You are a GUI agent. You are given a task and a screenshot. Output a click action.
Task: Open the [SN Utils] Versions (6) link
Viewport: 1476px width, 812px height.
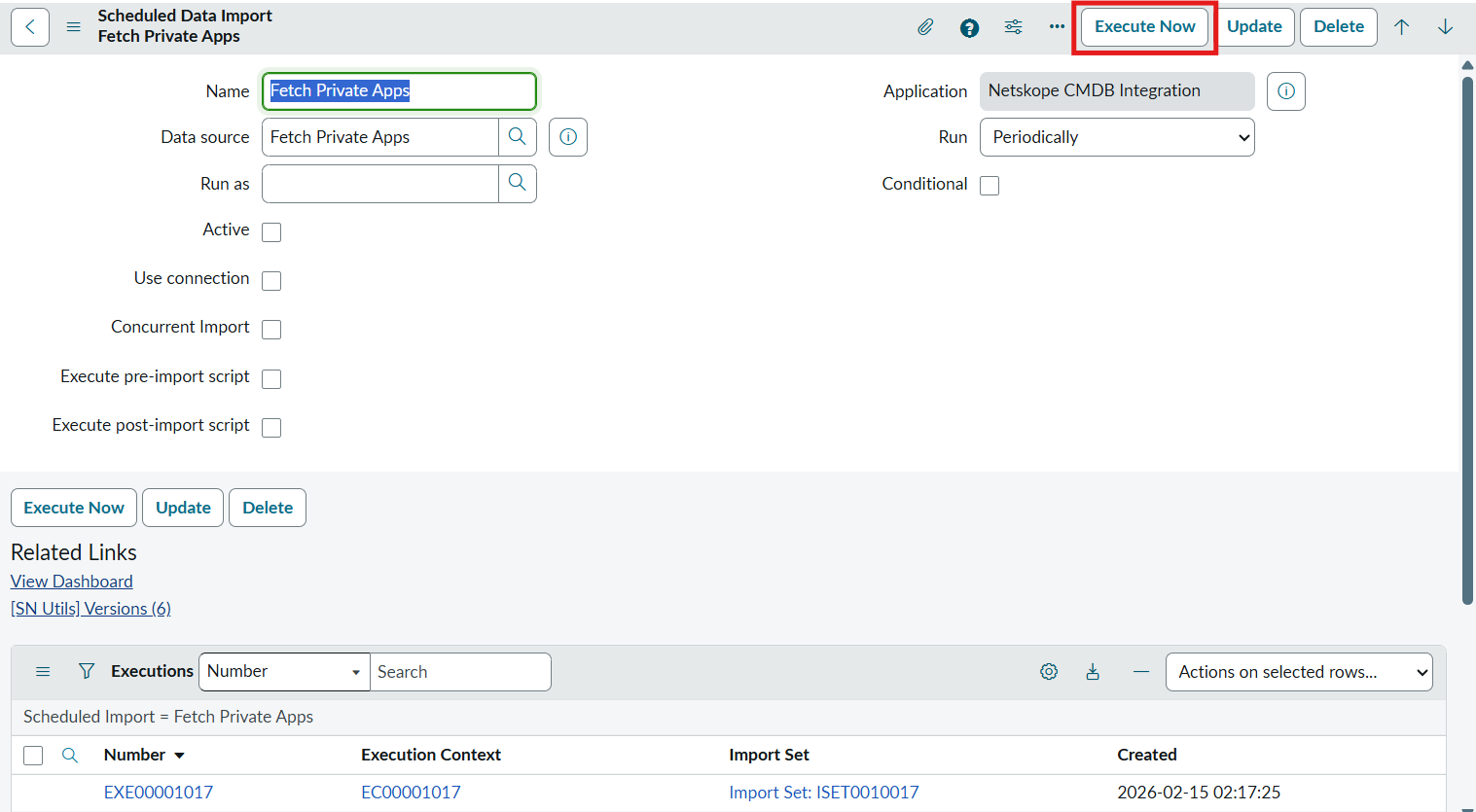click(90, 609)
